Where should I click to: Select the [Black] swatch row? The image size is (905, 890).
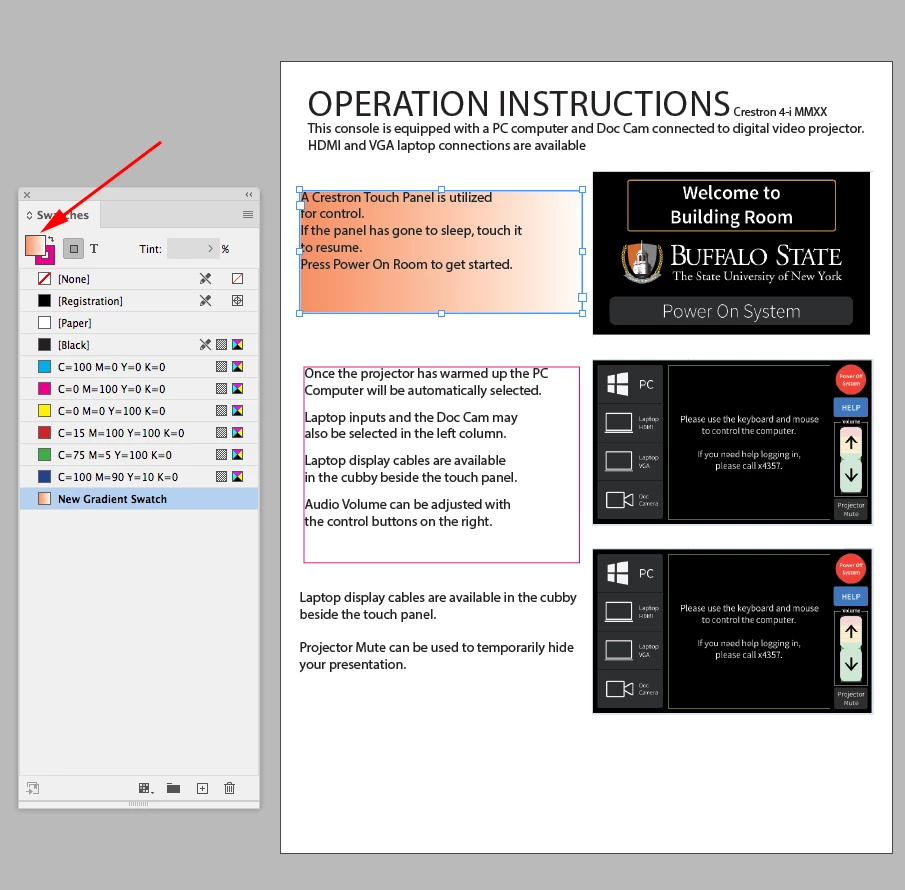pos(139,345)
